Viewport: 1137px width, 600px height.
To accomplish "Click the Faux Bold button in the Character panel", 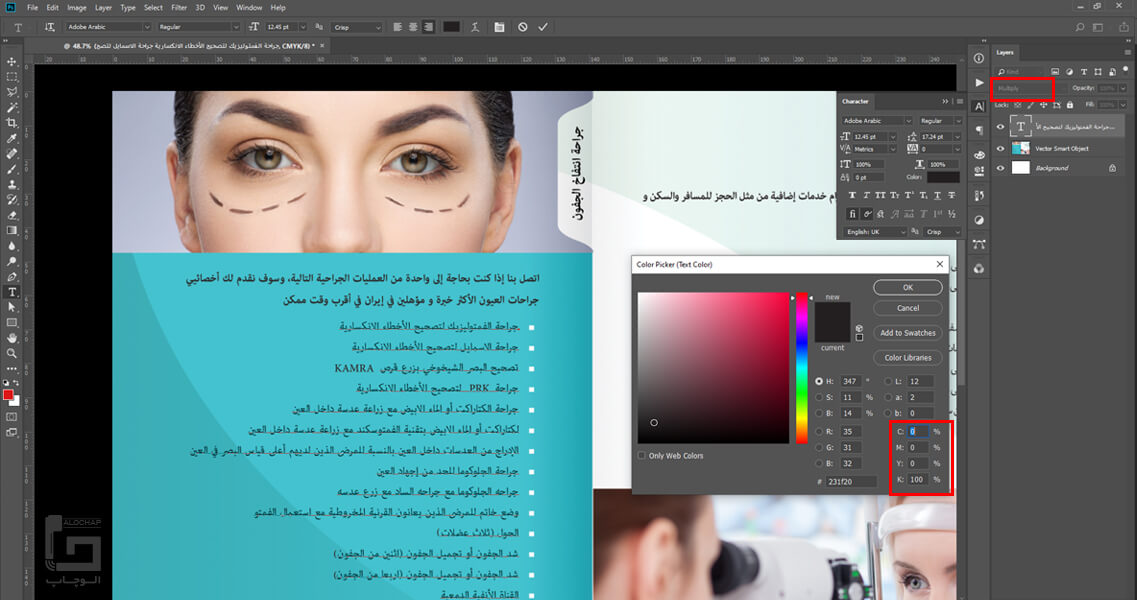I will [853, 195].
